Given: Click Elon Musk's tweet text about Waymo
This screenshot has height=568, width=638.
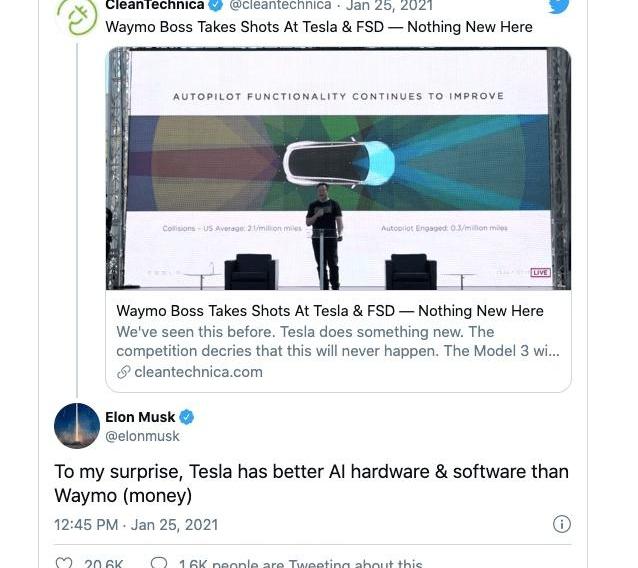Looking at the screenshot, I should [311, 483].
